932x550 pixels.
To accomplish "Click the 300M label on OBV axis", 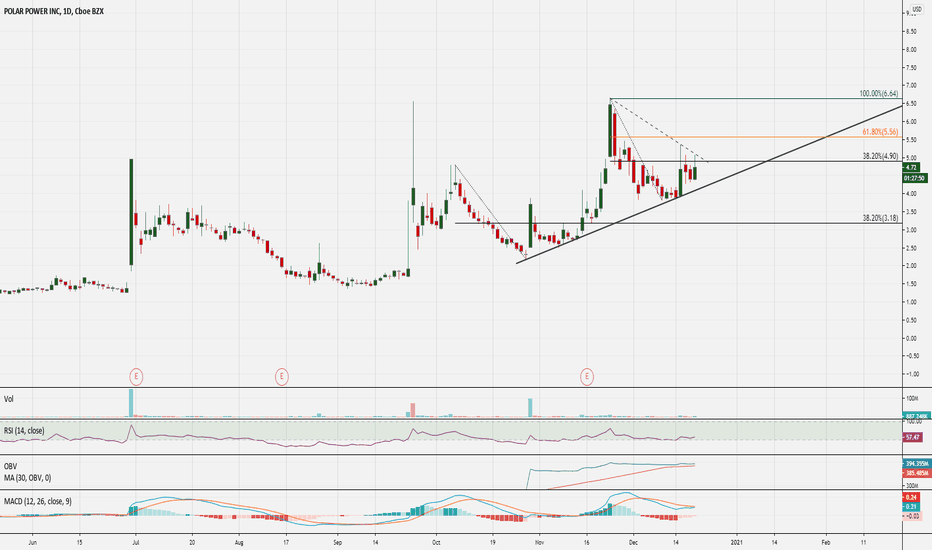I will click(911, 485).
